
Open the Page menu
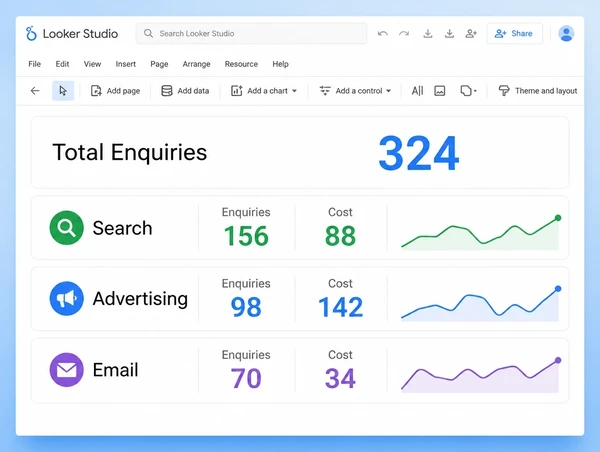point(159,64)
